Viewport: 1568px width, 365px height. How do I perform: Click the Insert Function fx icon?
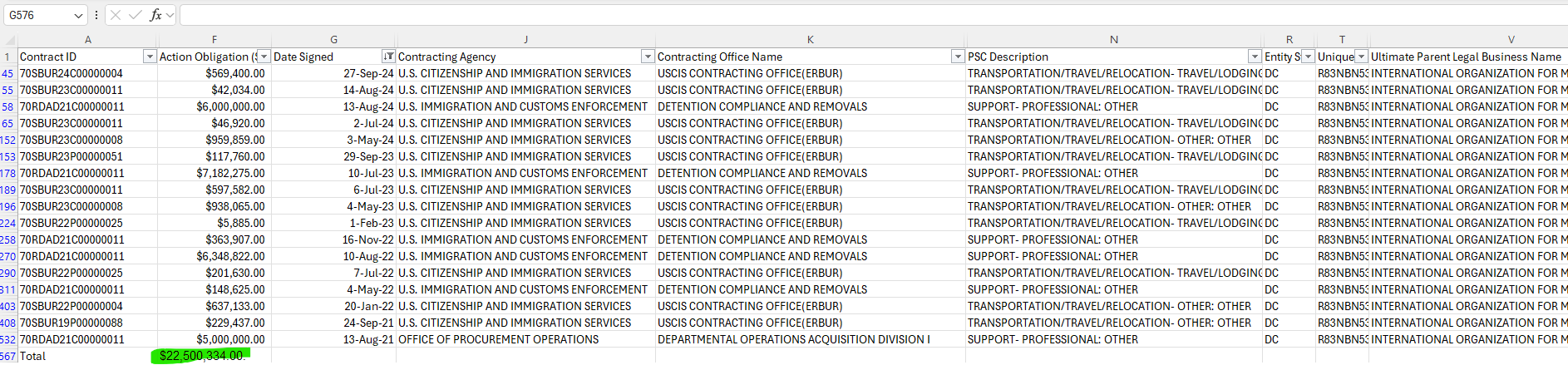click(155, 15)
